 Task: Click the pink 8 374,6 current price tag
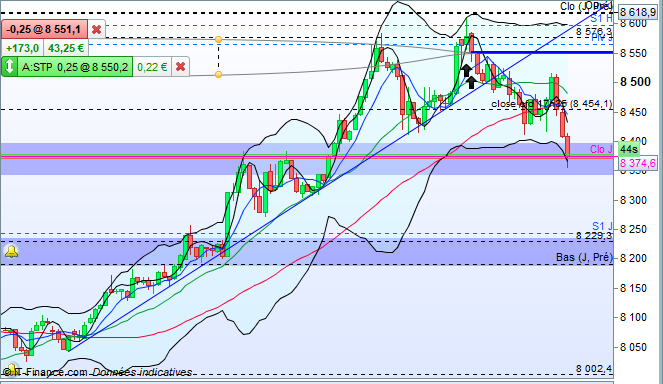638,163
